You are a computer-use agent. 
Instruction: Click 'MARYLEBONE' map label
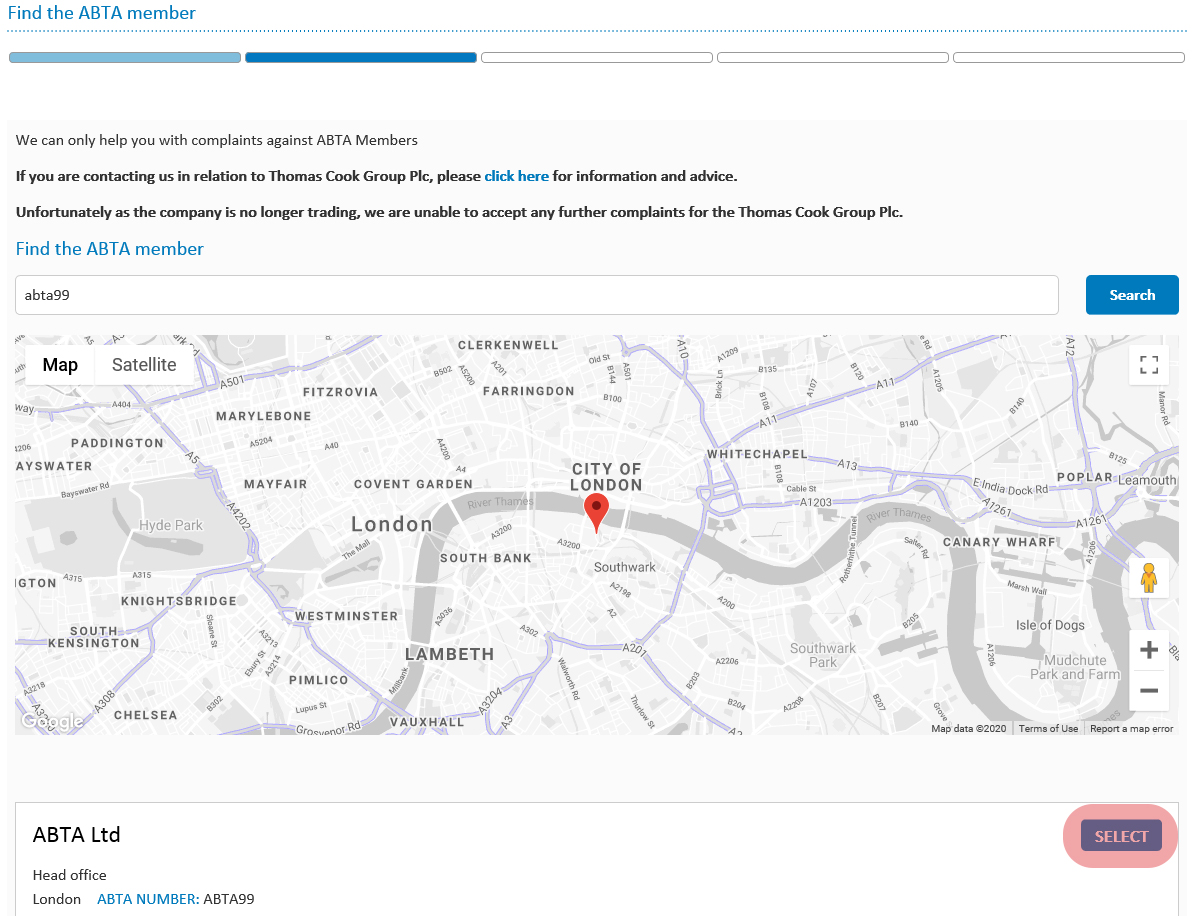coord(263,416)
